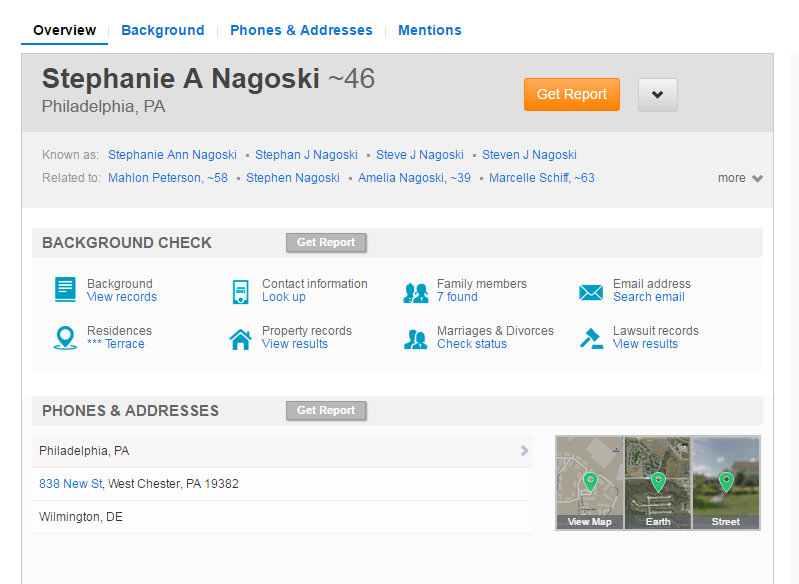
Task: Click 7 found under Family members
Action: (457, 297)
